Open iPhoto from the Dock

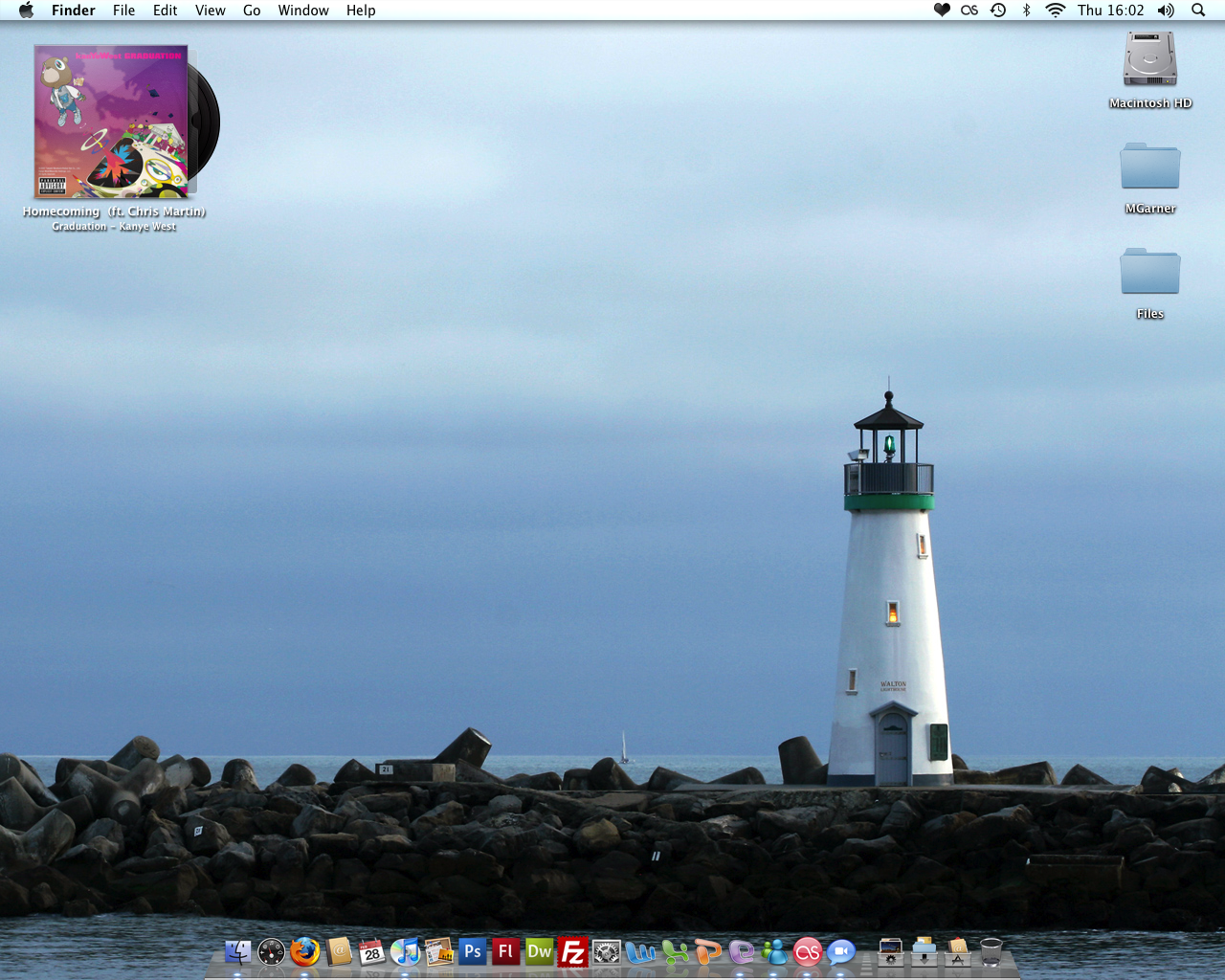439,952
